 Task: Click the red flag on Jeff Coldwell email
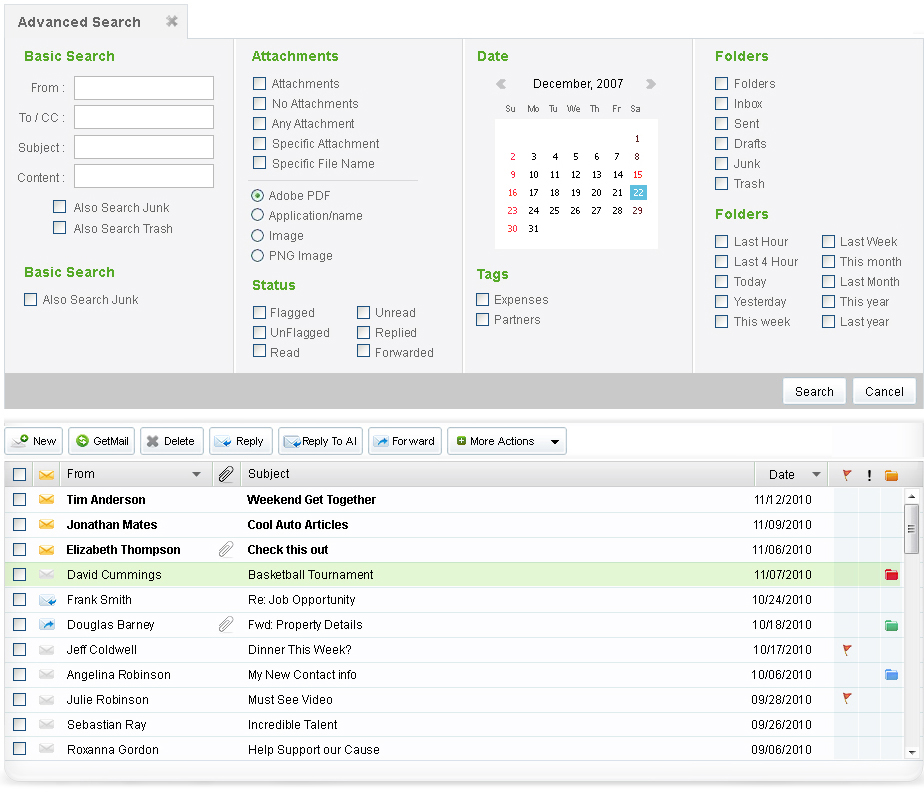tap(847, 650)
